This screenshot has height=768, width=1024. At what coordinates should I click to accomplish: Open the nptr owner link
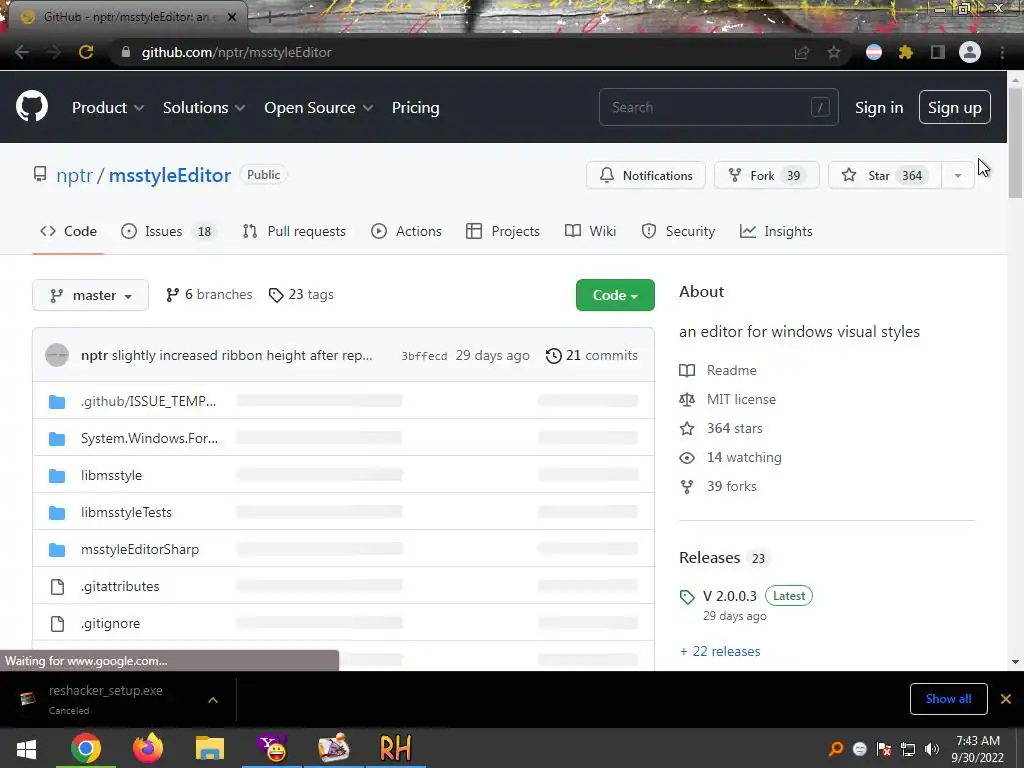tap(74, 175)
